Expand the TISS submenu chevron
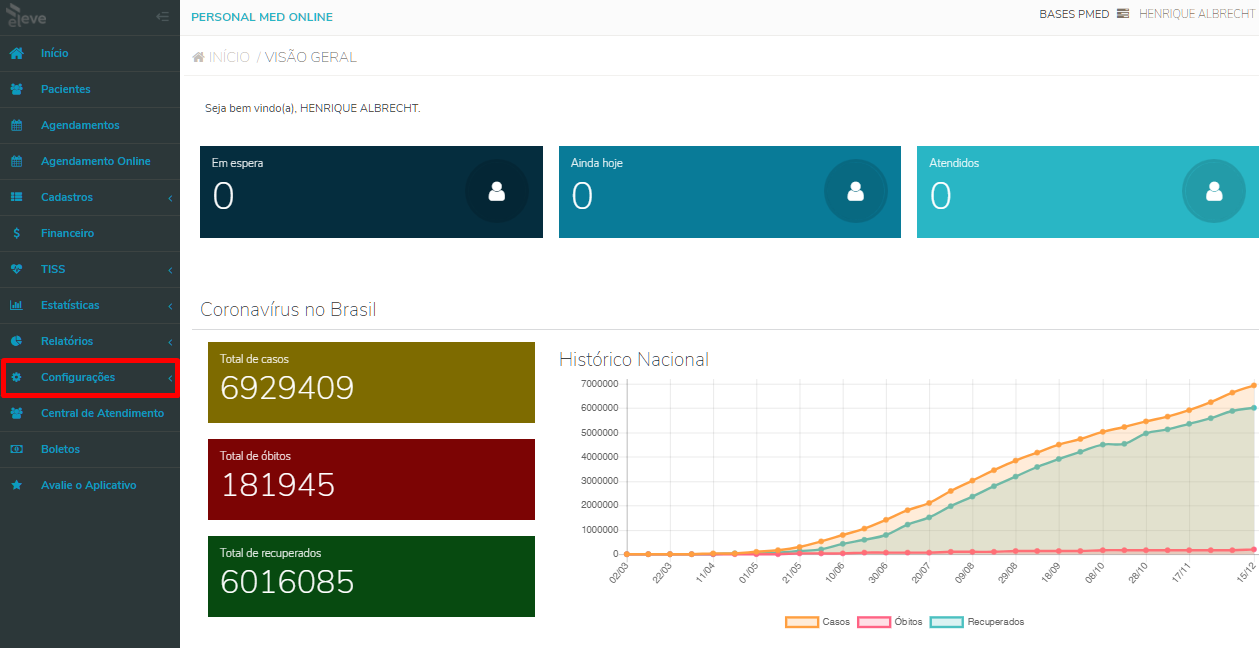The height and width of the screenshot is (648, 1259). click(x=170, y=270)
